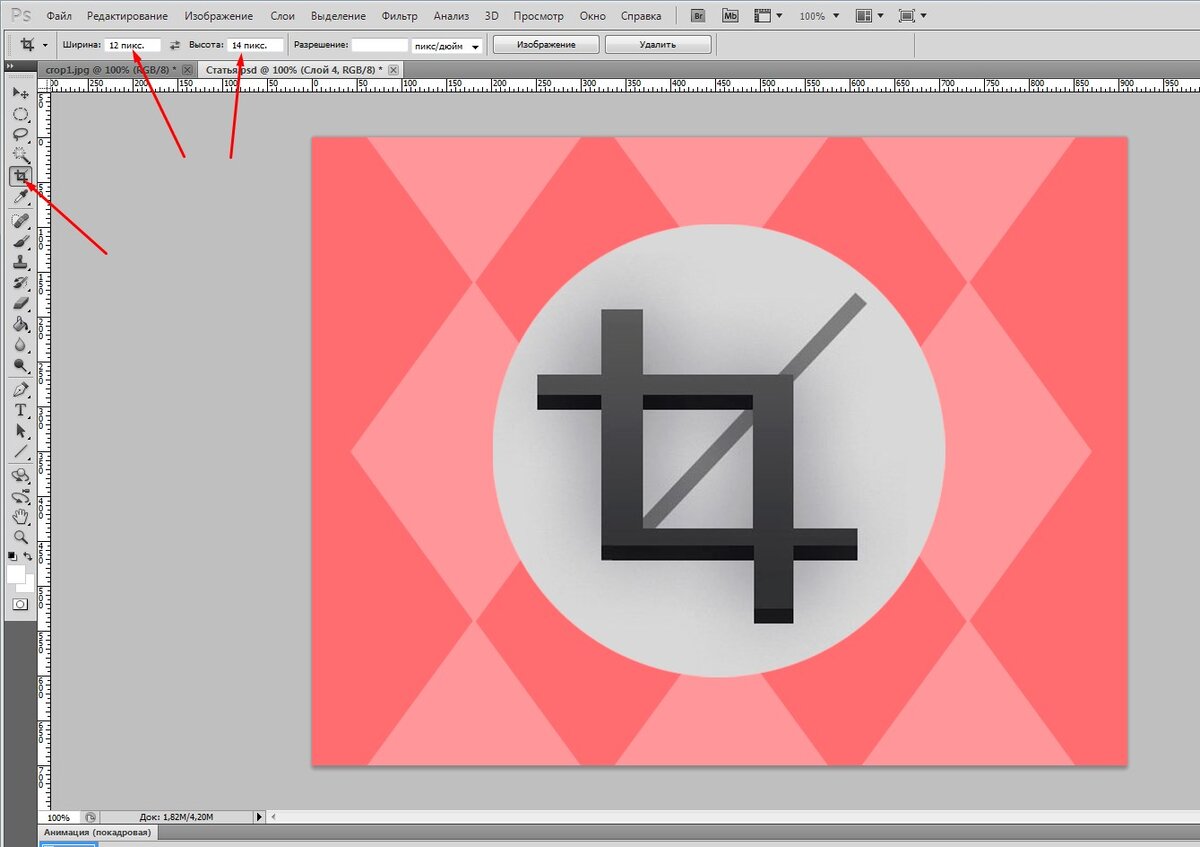
Task: Select the Paint Bucket tool
Action: [20, 324]
